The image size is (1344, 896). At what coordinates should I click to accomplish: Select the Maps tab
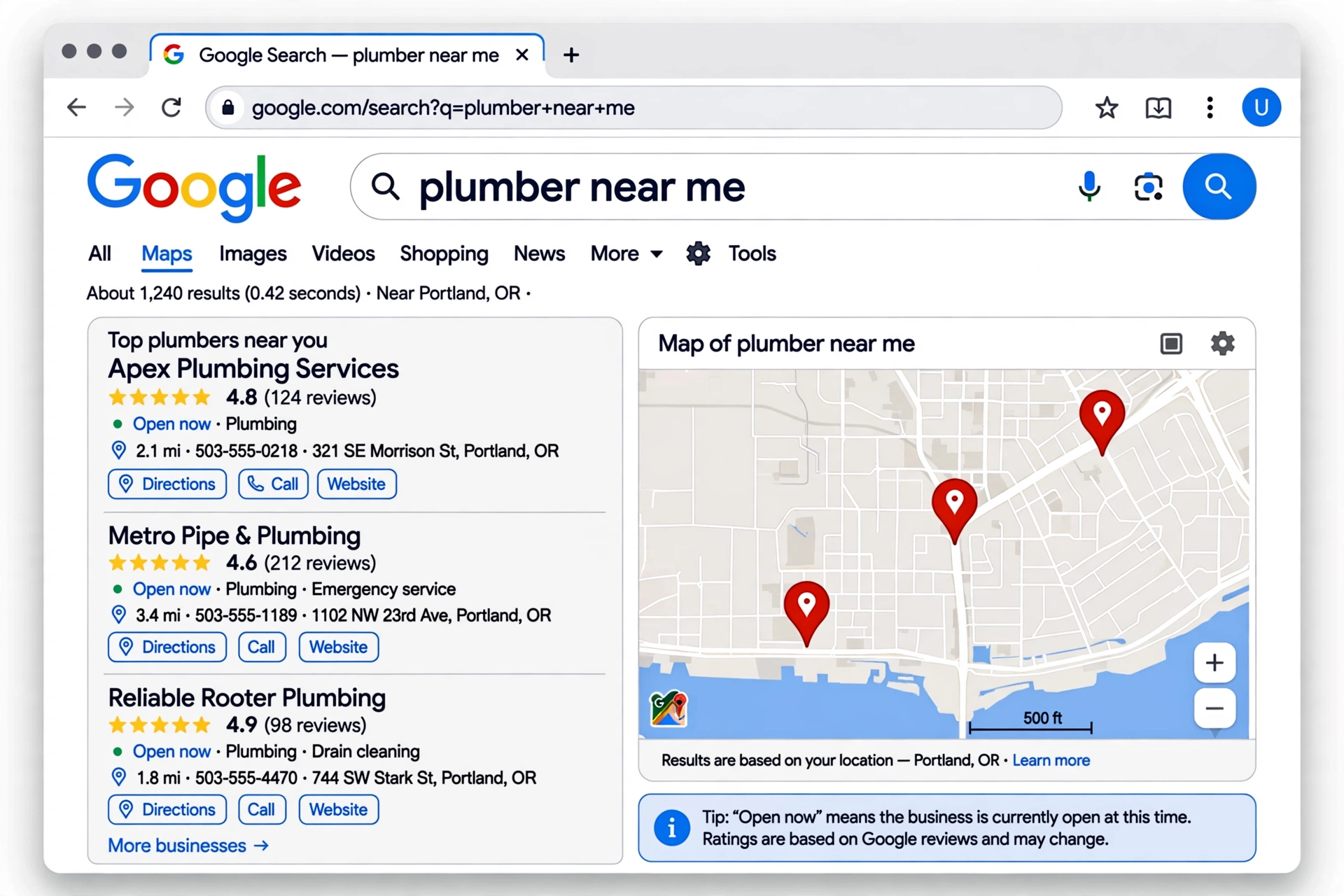167,253
